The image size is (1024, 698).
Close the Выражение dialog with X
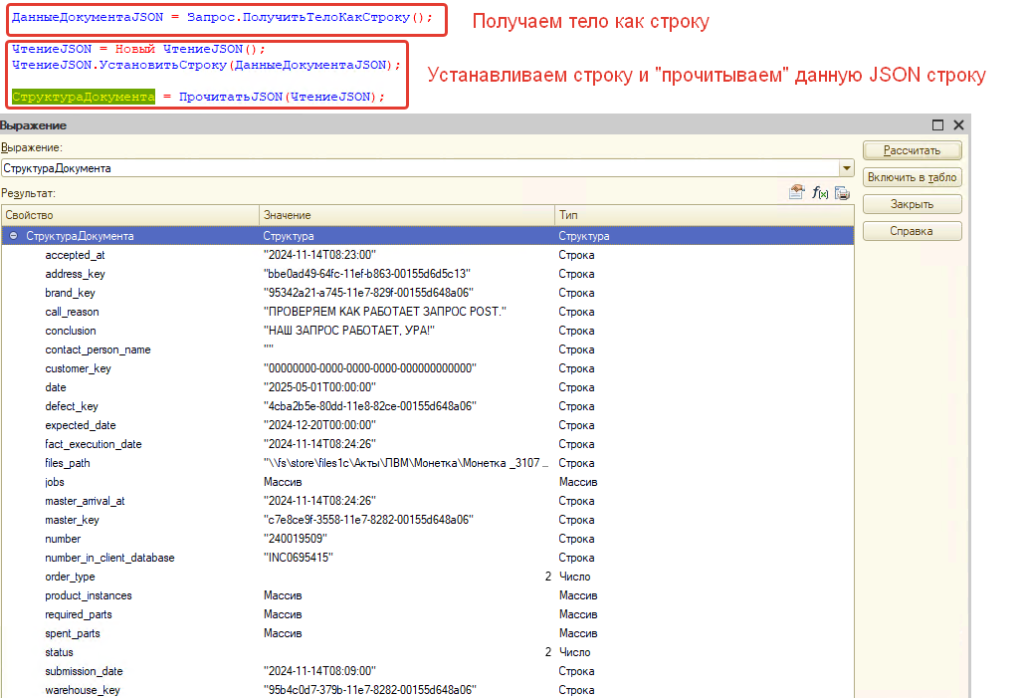point(958,125)
